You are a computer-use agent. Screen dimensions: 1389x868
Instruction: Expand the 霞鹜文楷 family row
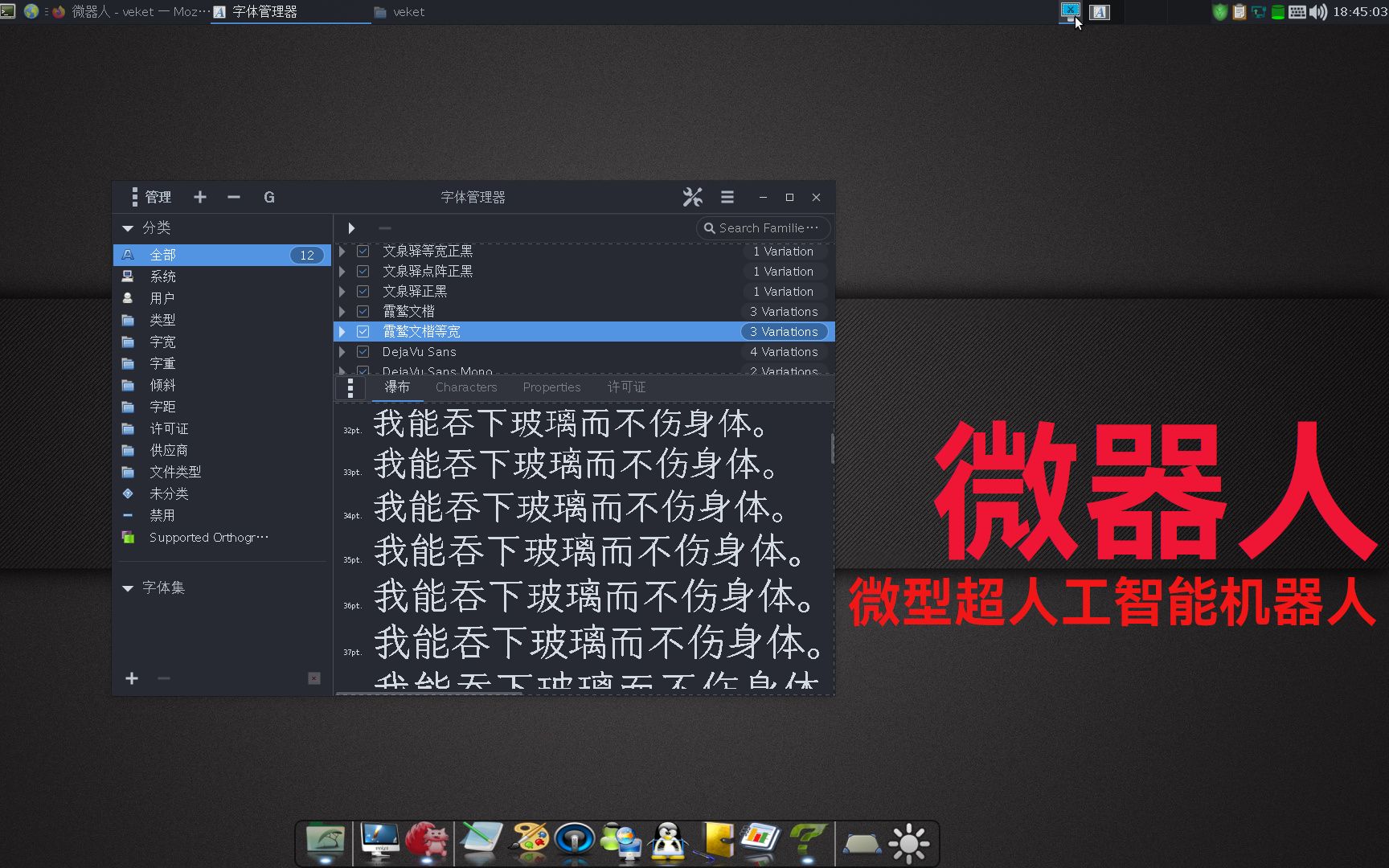[342, 311]
